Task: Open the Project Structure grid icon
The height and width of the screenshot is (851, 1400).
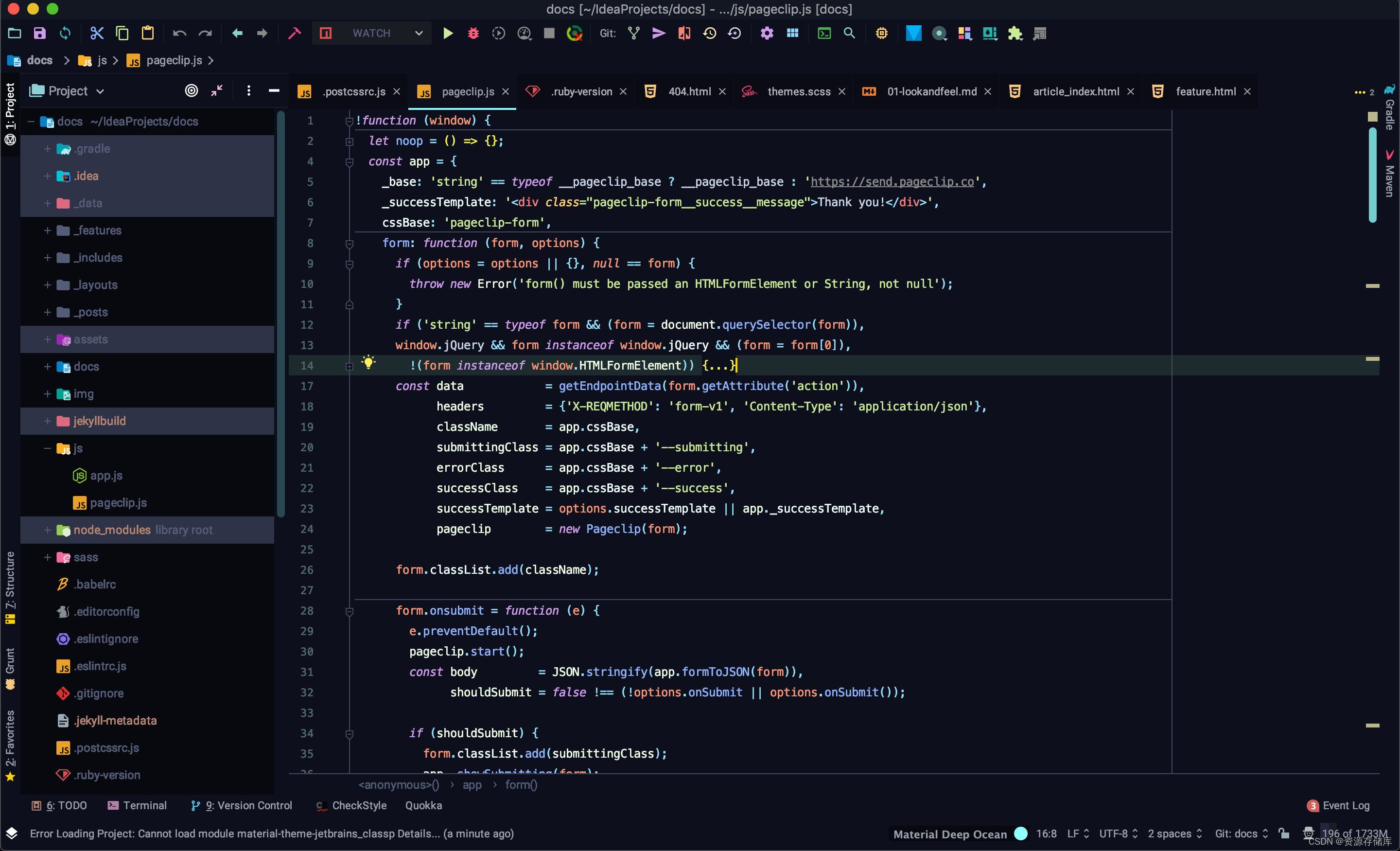Action: (x=793, y=34)
